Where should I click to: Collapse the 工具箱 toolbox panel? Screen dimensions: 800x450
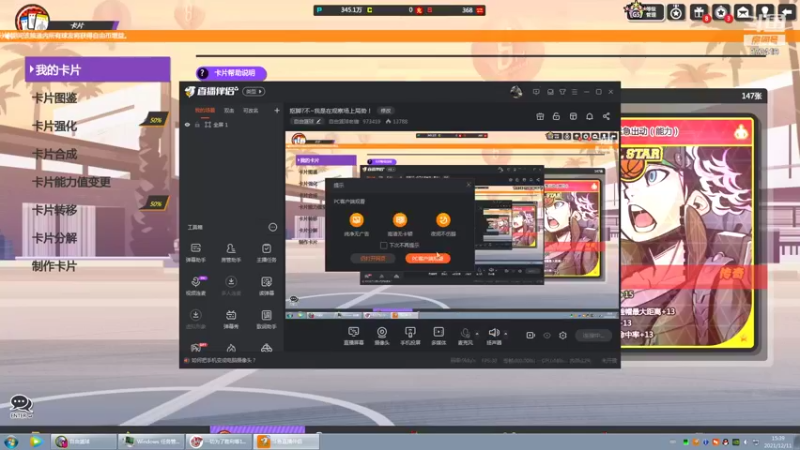coord(272,227)
